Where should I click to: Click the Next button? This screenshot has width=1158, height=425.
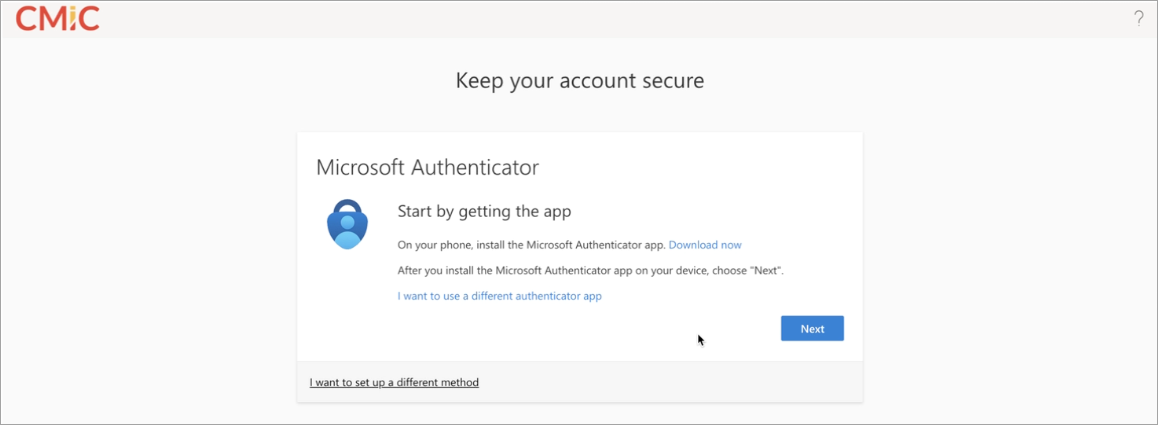pyautogui.click(x=812, y=329)
